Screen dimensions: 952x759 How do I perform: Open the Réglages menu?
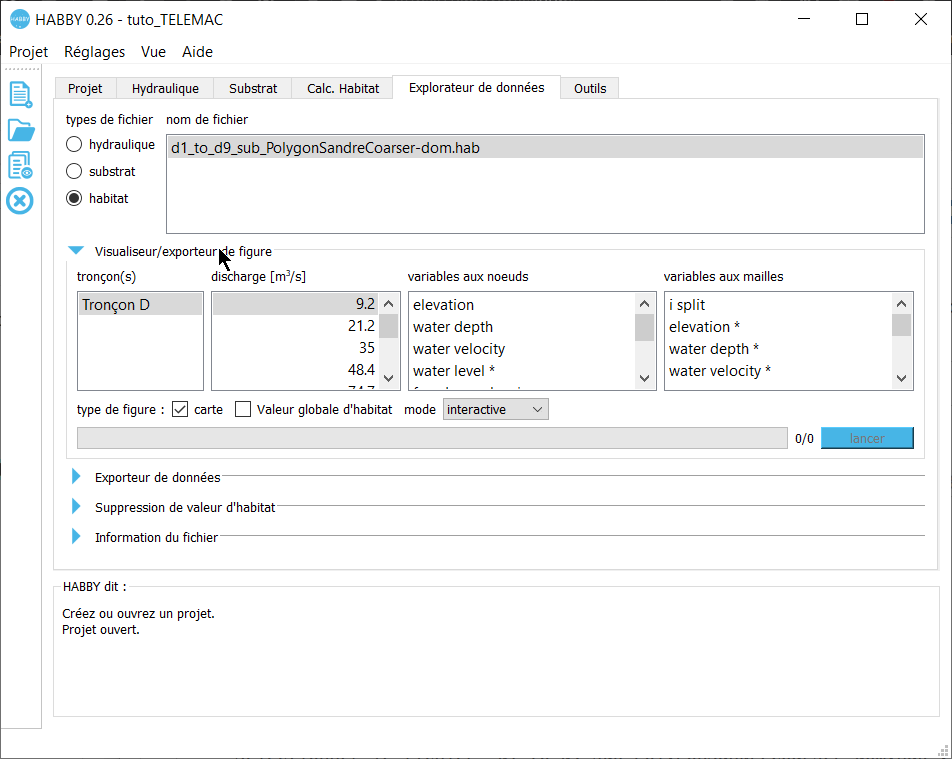tap(94, 52)
